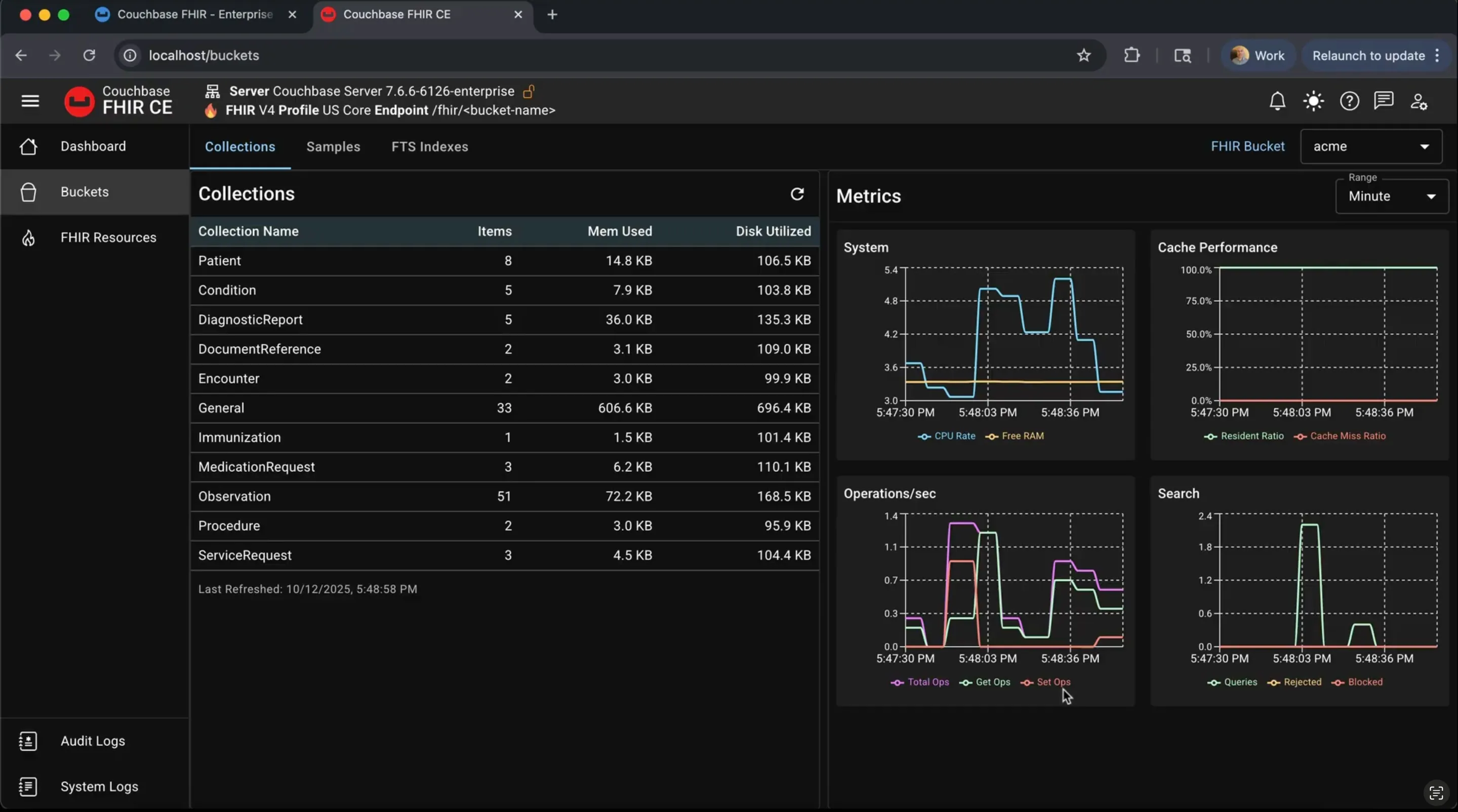Open the help question mark icon
The width and height of the screenshot is (1458, 812).
coord(1349,101)
